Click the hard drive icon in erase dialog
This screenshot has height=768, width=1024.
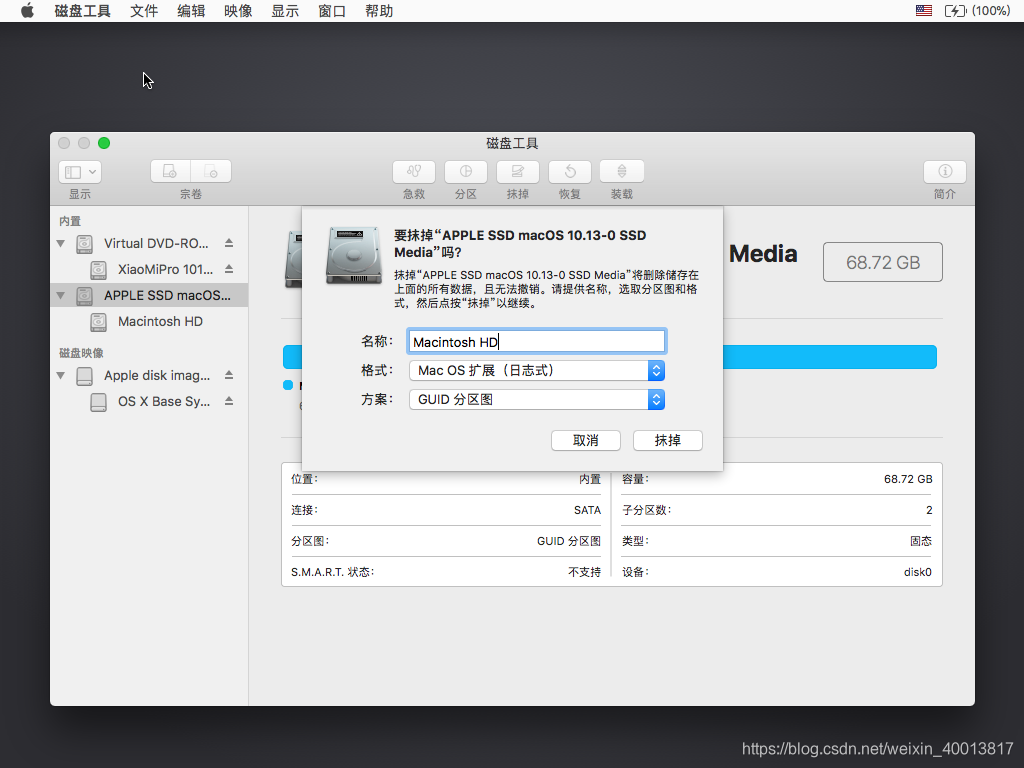pyautogui.click(x=354, y=255)
